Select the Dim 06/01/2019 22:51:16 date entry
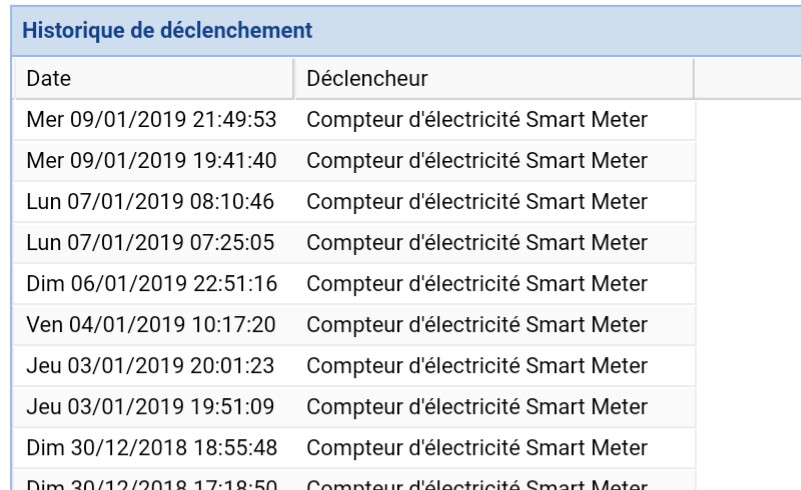This screenshot has height=490, width=801. click(153, 284)
